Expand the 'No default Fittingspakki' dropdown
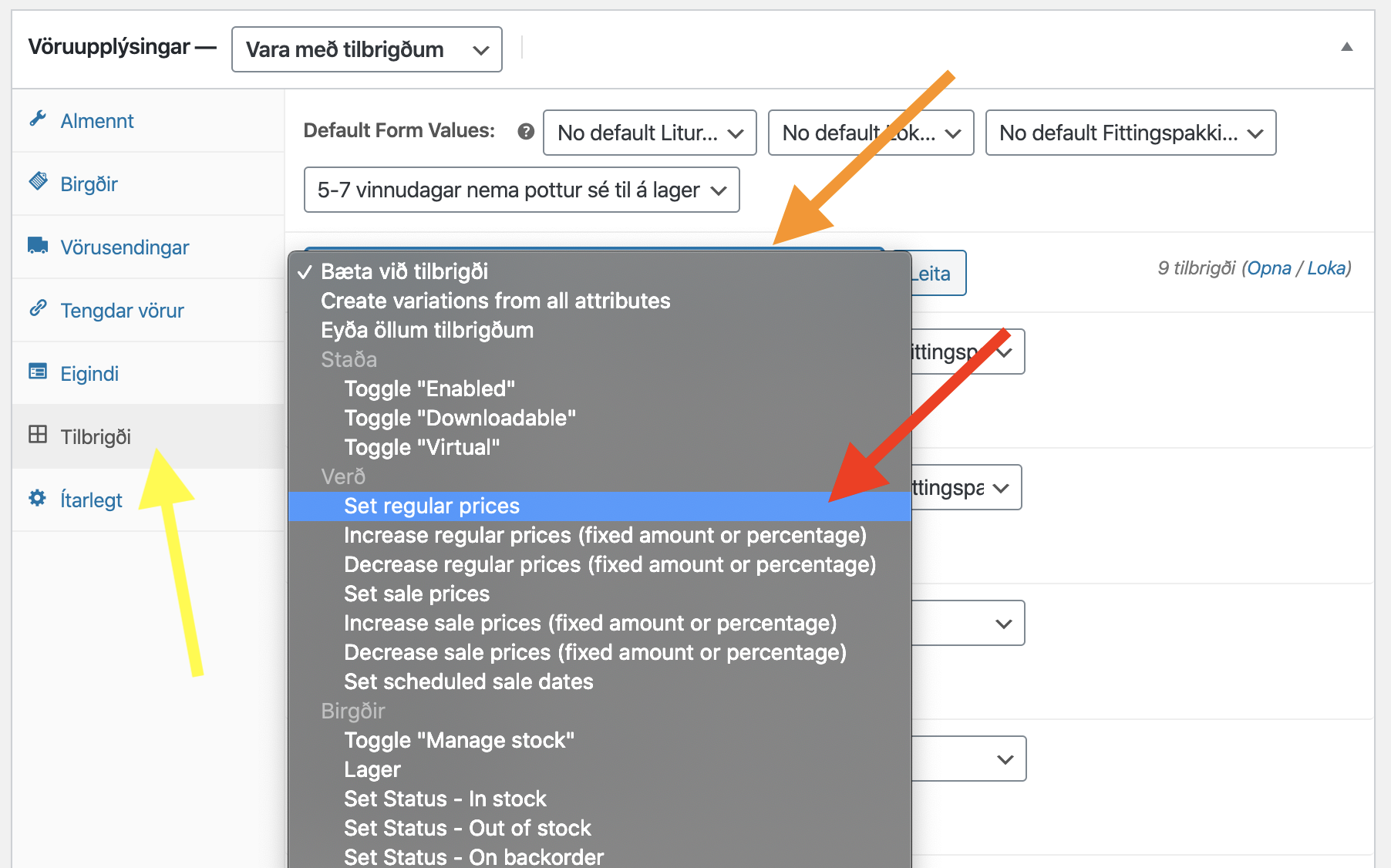 click(x=1130, y=133)
